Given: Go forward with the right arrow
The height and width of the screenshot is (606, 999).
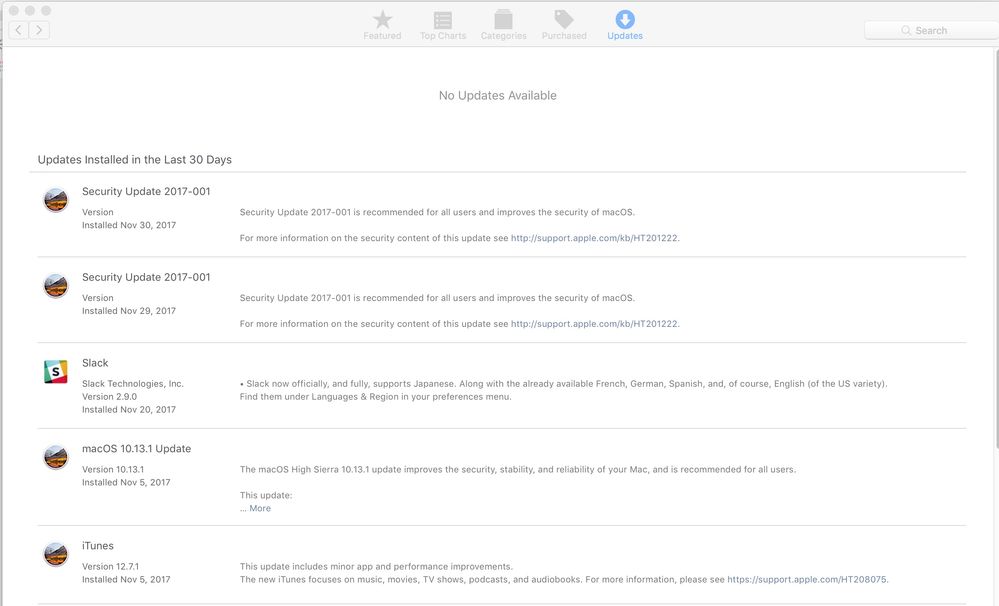Looking at the screenshot, I should 39,30.
